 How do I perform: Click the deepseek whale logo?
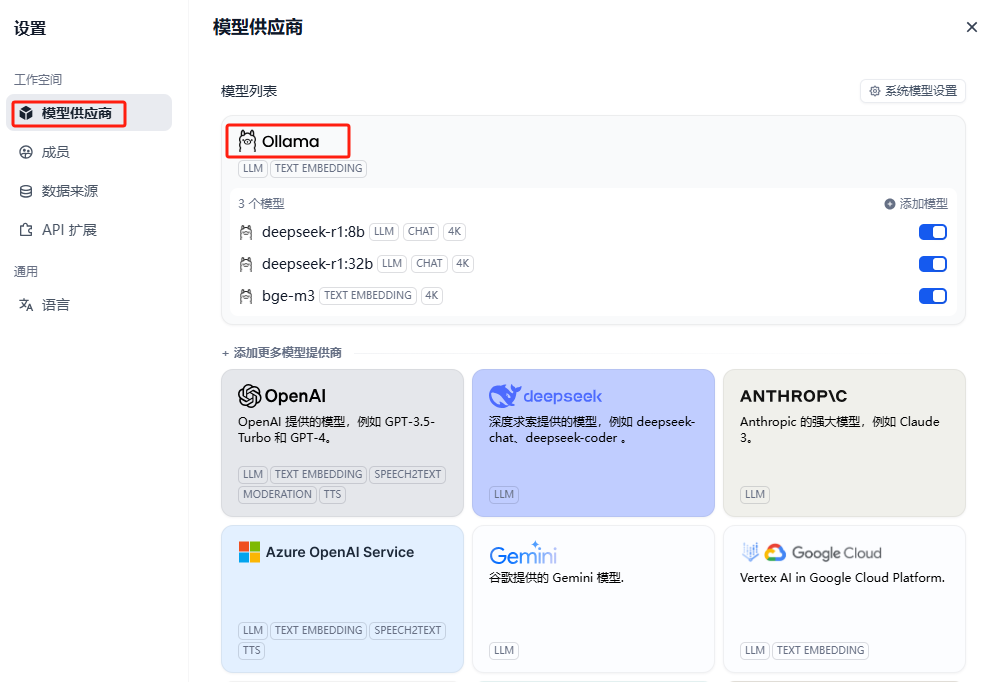(x=504, y=396)
